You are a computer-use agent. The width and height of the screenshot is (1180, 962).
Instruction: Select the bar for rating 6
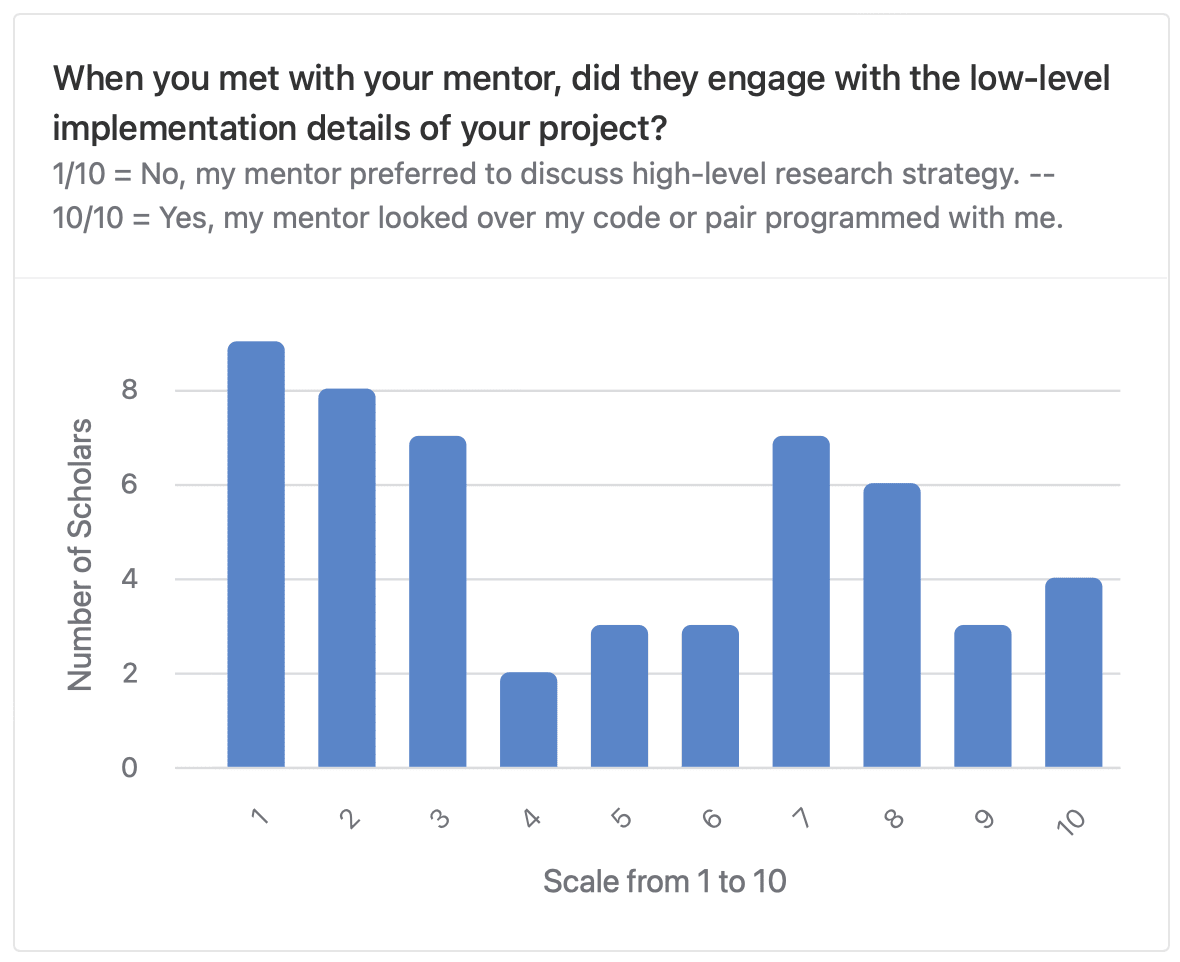pos(710,696)
